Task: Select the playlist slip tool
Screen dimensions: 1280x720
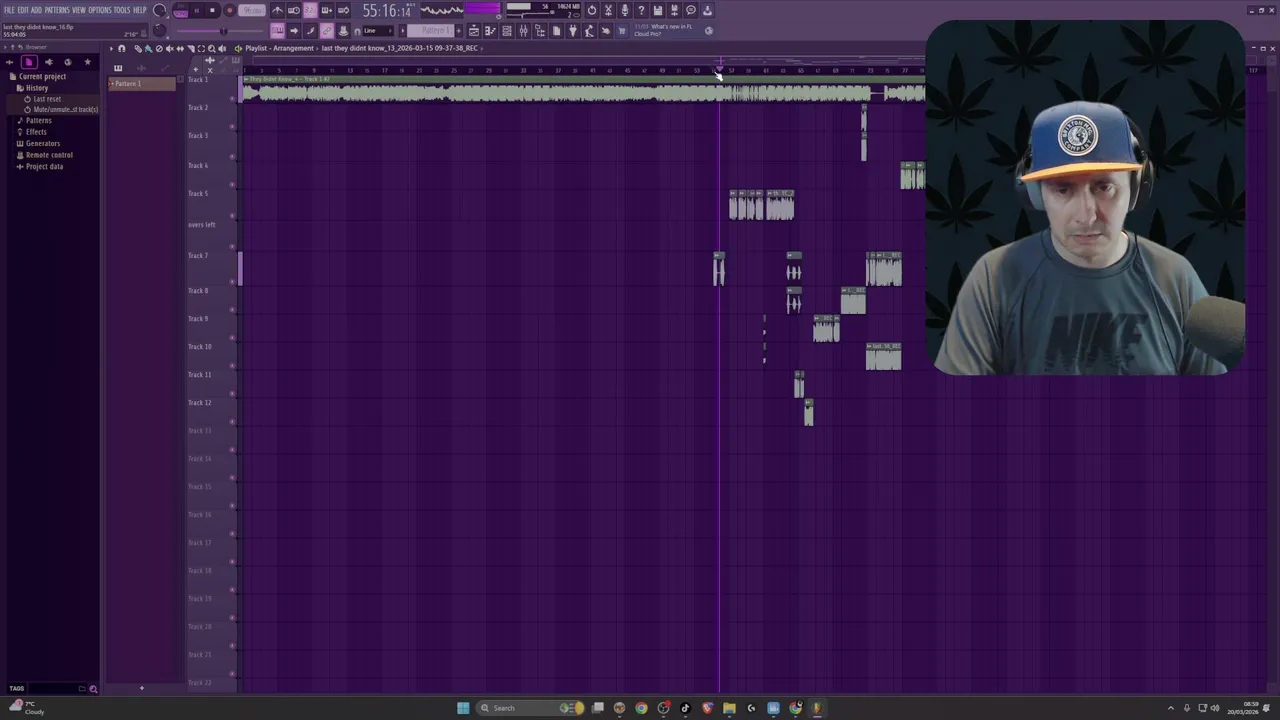Action: (180, 48)
